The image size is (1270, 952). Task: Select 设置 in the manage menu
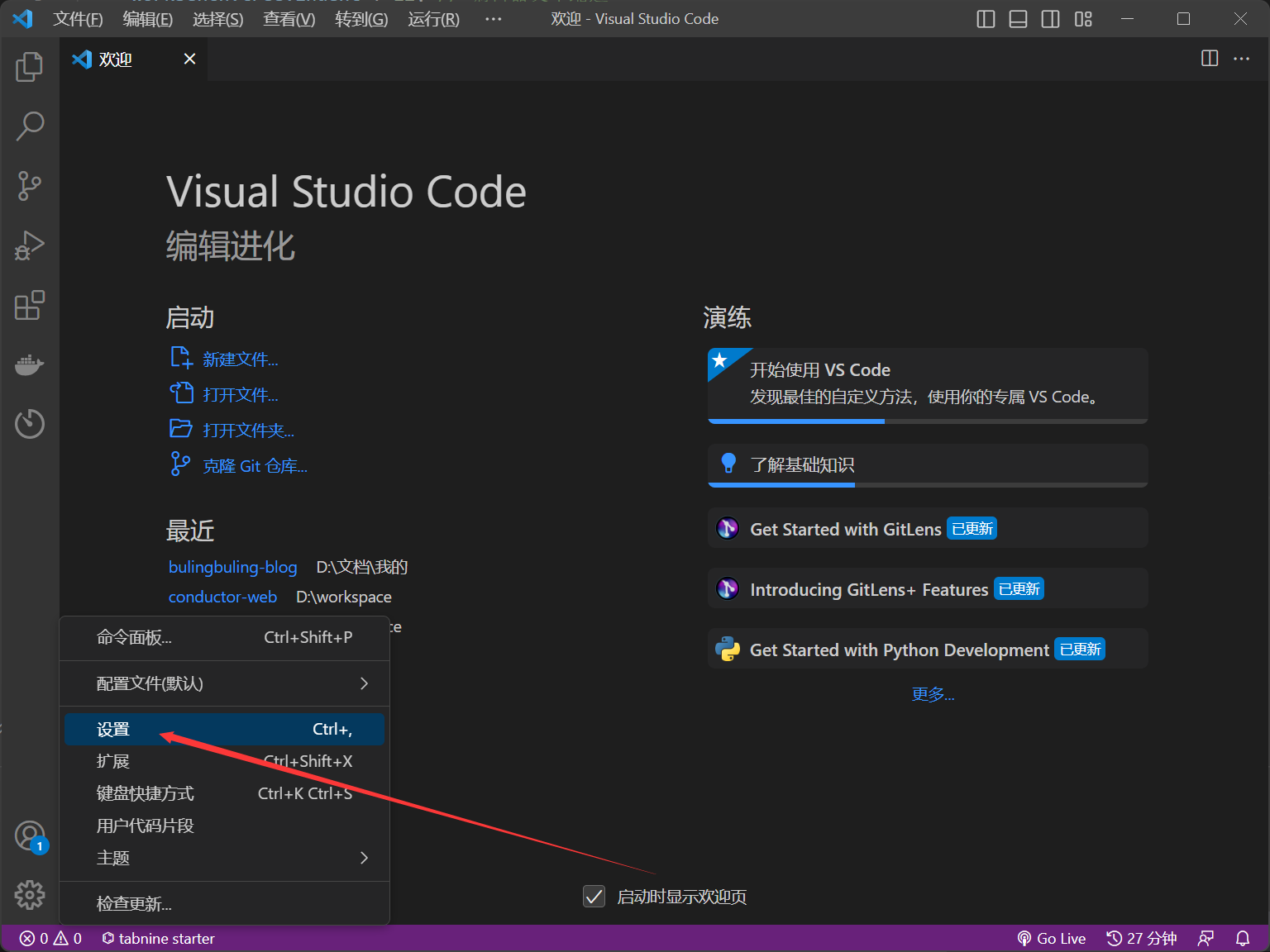224,729
